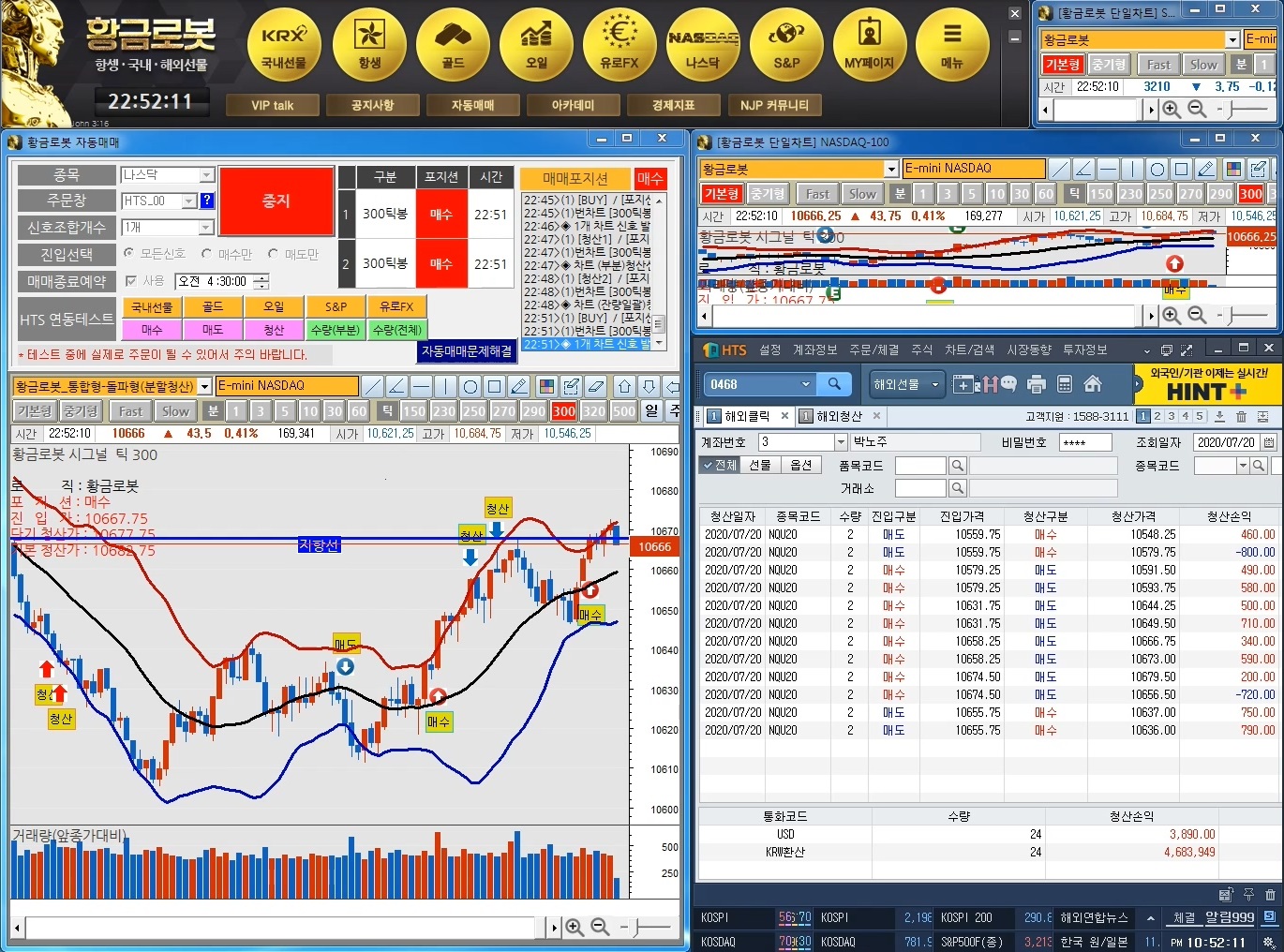
Task: Open the 메뉴 hamburger round icon
Action: [x=952, y=45]
